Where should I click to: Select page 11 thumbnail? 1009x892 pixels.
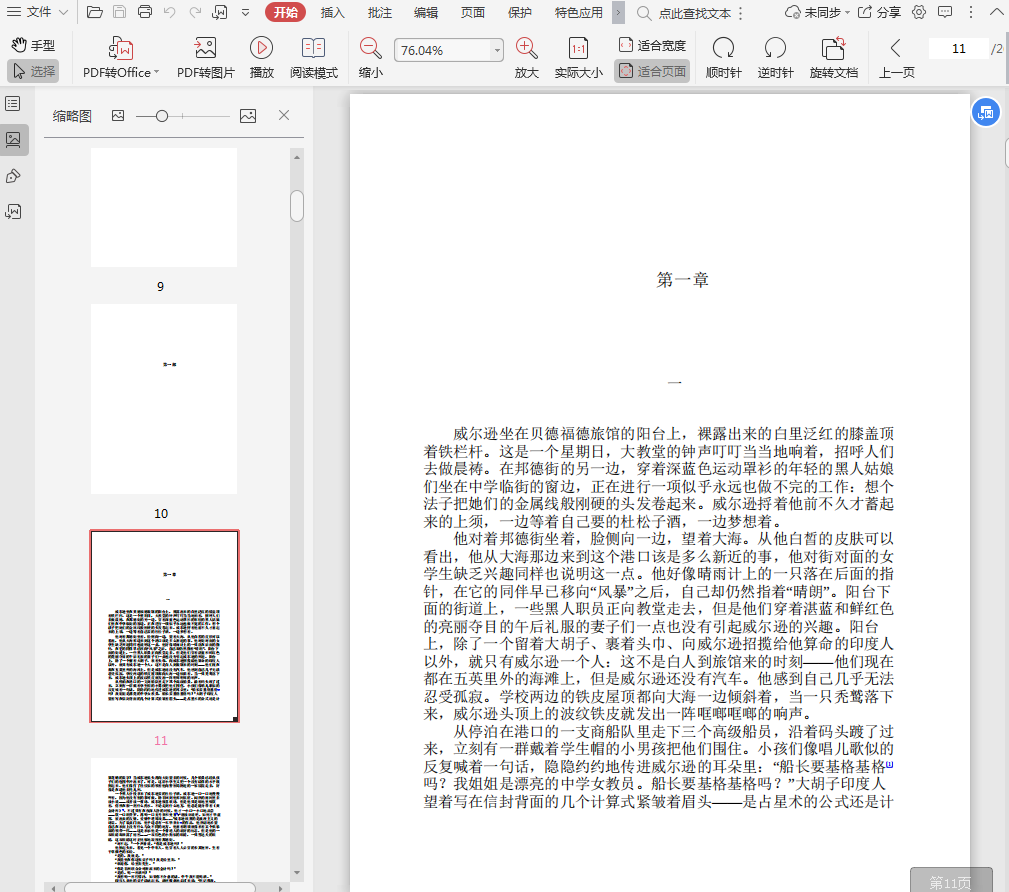coord(164,626)
